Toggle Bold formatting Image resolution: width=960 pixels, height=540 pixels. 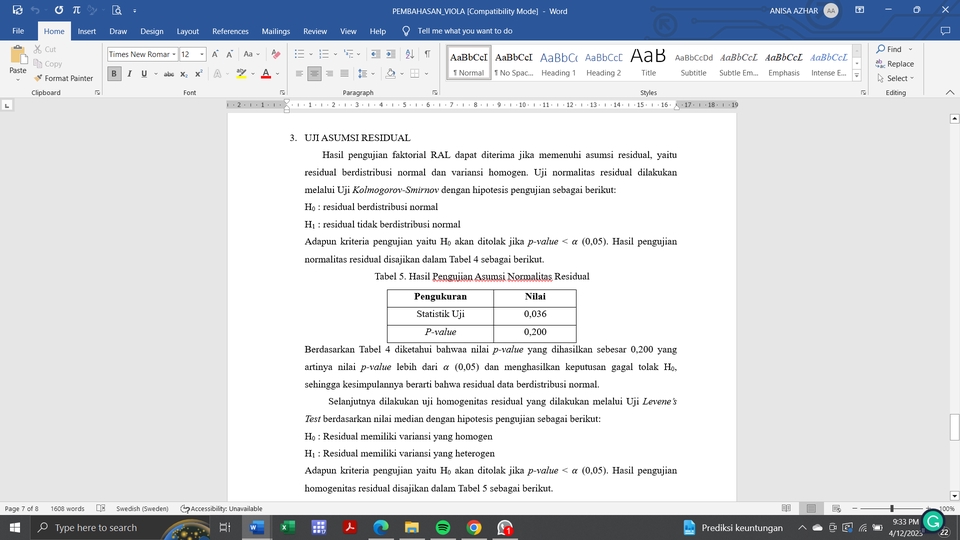[114, 74]
